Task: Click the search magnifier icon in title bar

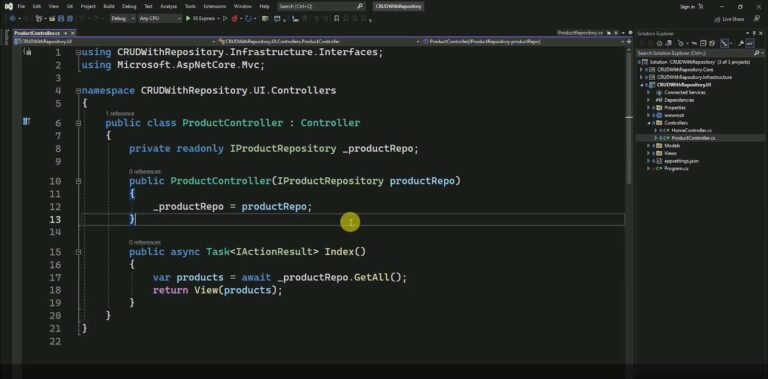Action: click(360, 7)
